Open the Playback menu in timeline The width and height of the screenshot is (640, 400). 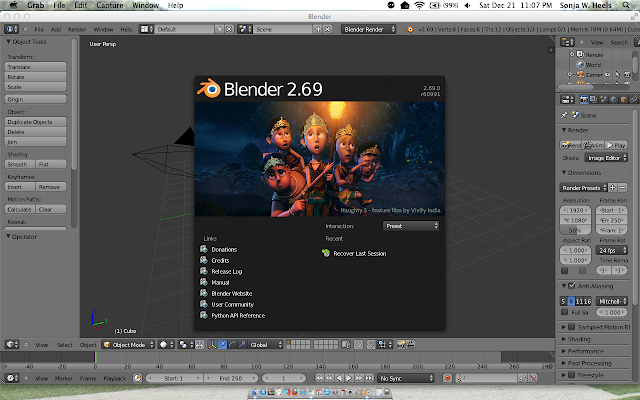[115, 378]
